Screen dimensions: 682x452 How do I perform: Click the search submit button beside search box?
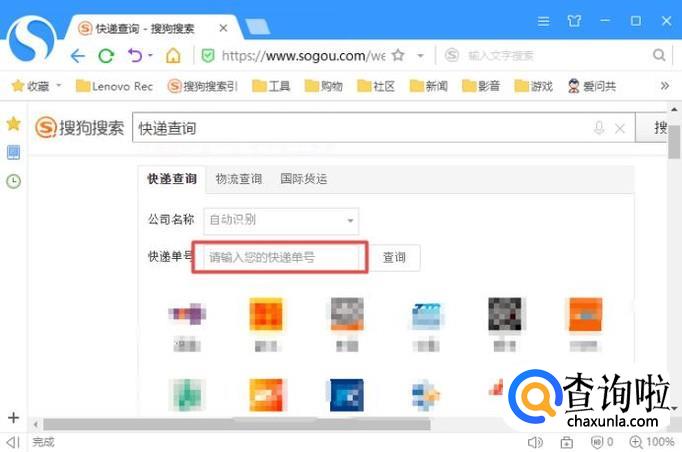tap(651, 127)
